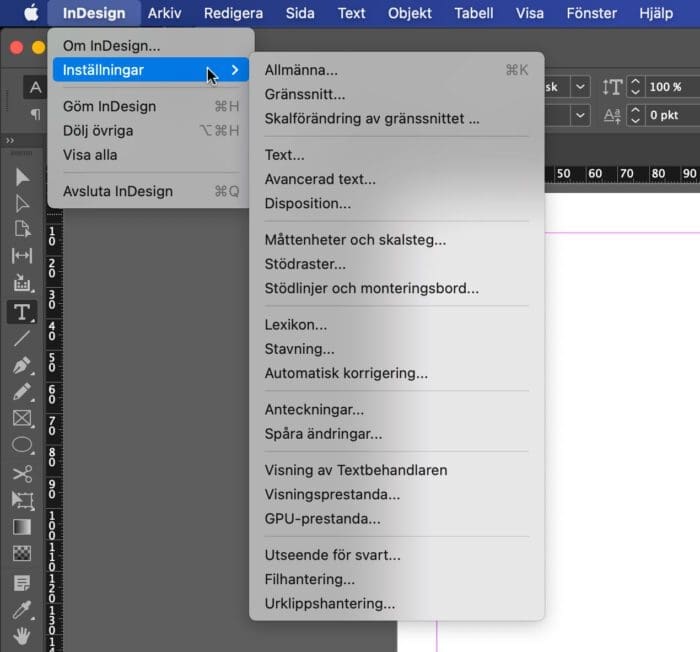Click the vertical scale 100 % field
The height and width of the screenshot is (652, 700).
point(673,87)
